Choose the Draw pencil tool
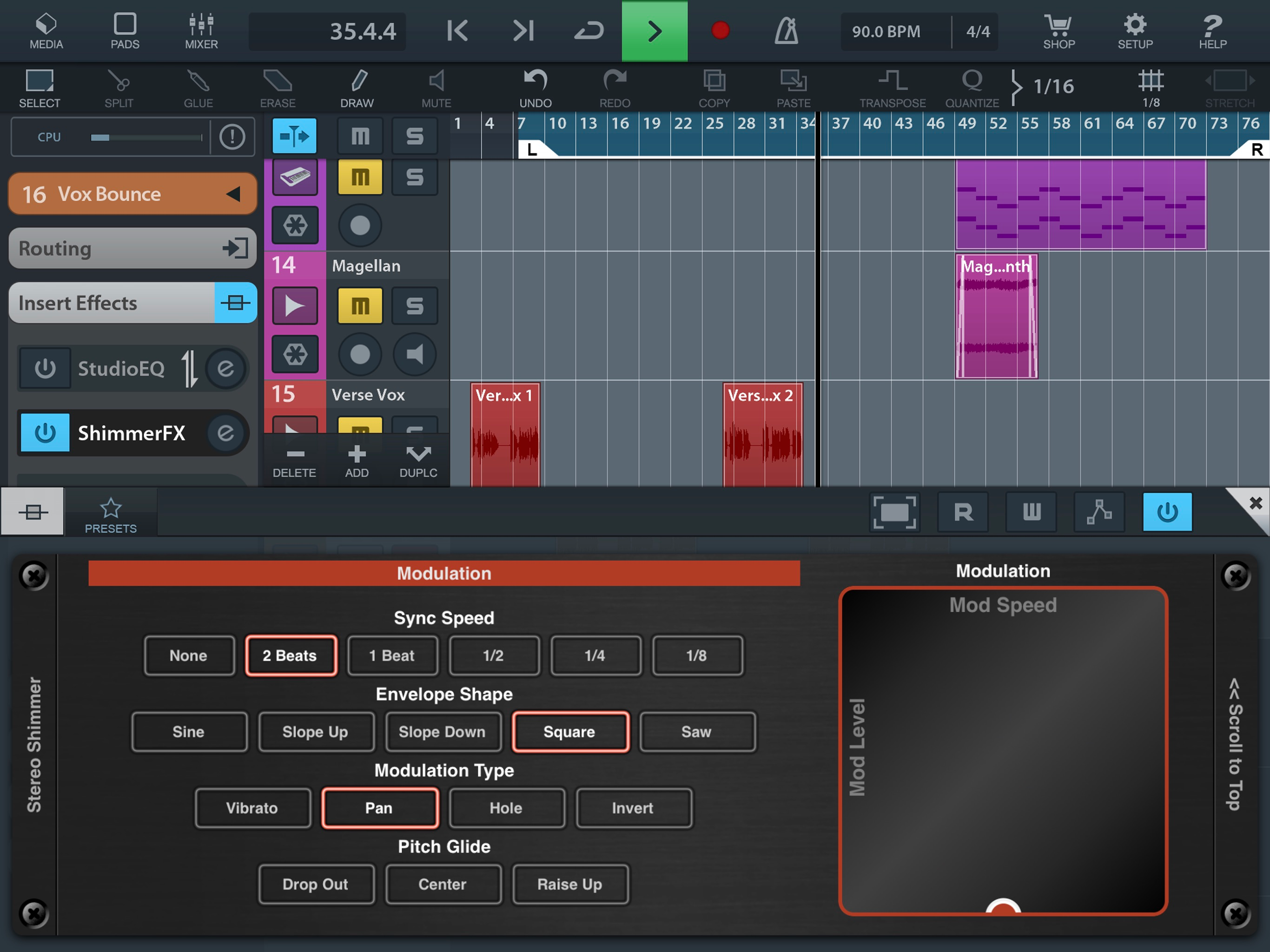The image size is (1270, 952). [357, 88]
